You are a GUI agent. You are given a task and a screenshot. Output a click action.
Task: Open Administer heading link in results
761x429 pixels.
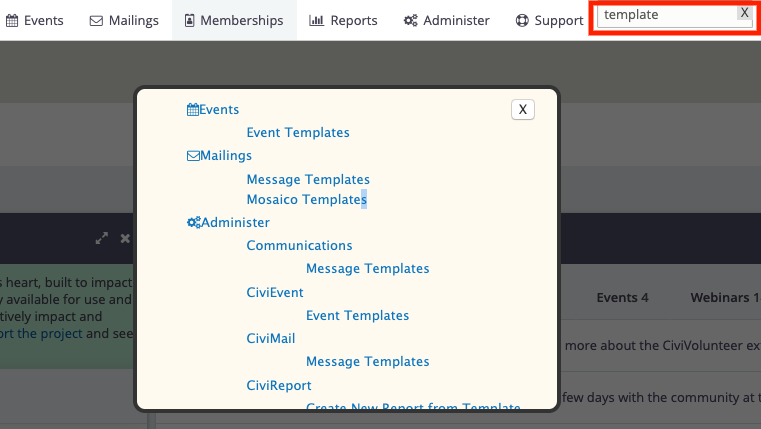tap(235, 222)
